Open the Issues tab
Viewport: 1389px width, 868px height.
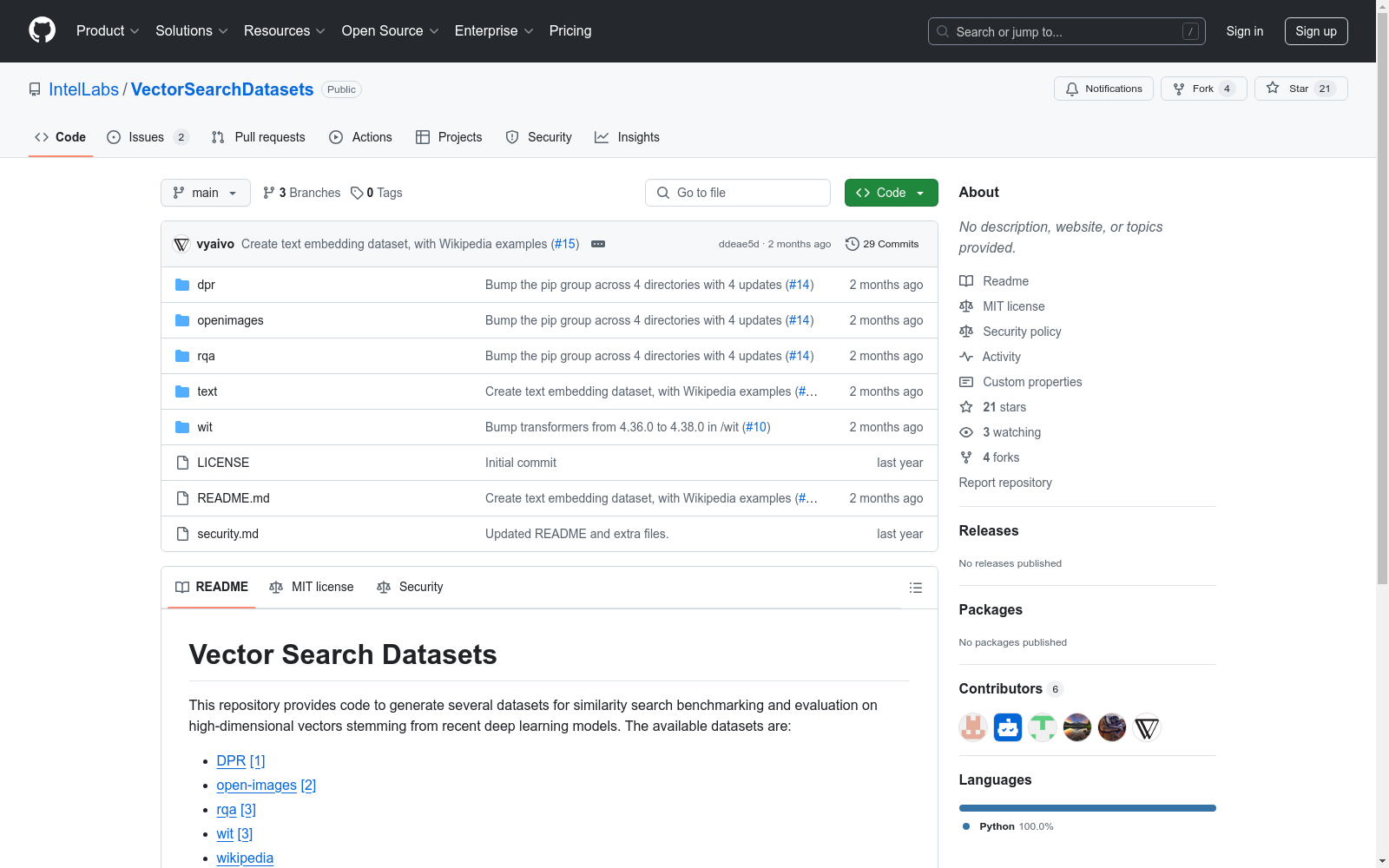coord(148,137)
